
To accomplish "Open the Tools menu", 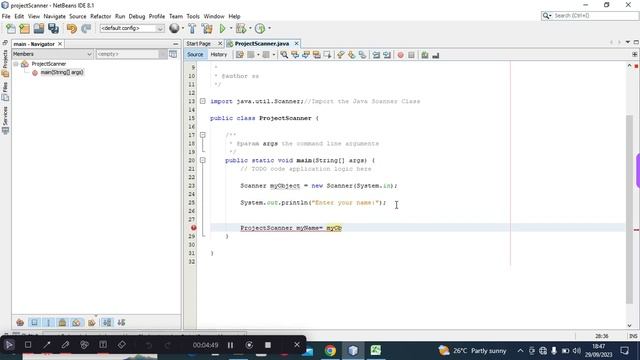I will pyautogui.click(x=193, y=16).
